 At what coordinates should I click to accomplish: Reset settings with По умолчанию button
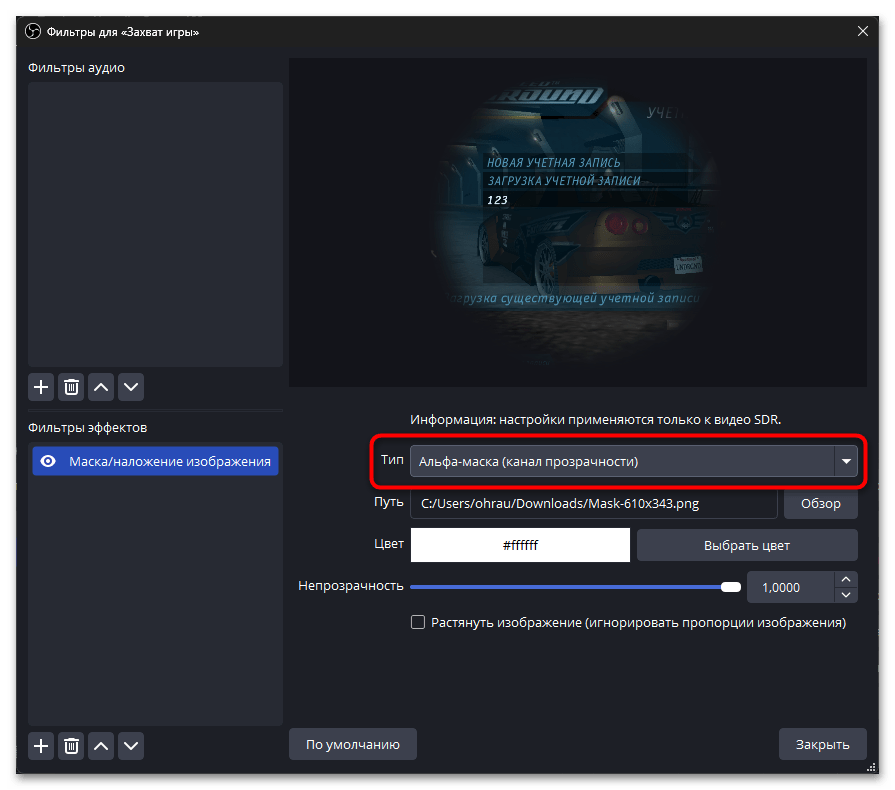coord(353,744)
